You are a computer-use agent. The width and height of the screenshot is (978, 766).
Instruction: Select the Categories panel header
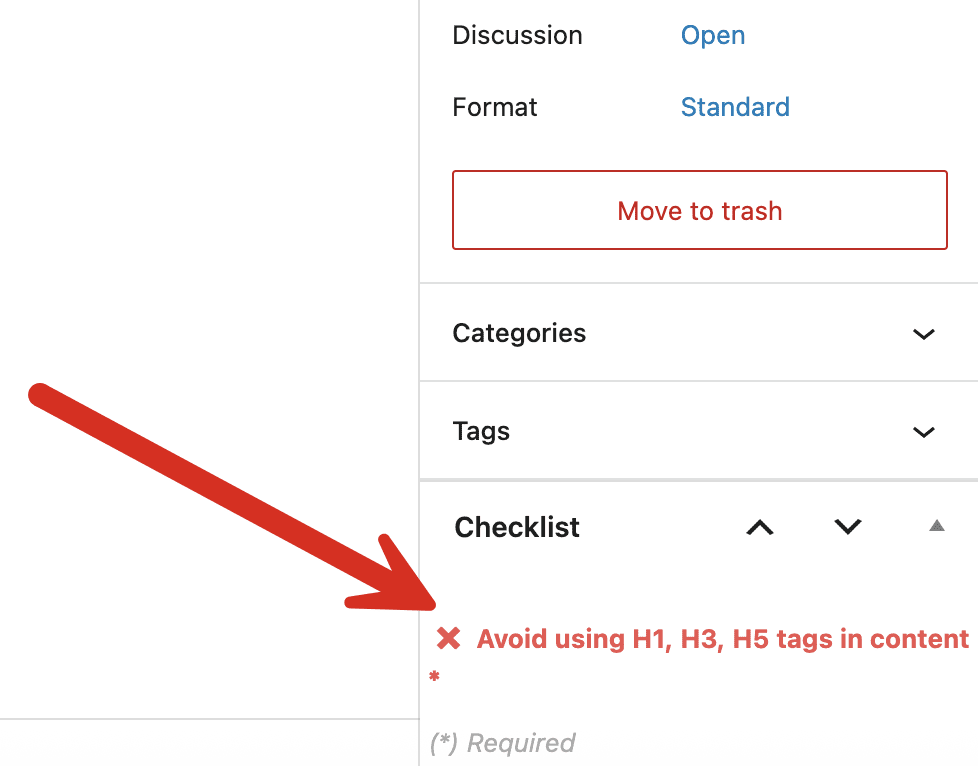(x=519, y=333)
